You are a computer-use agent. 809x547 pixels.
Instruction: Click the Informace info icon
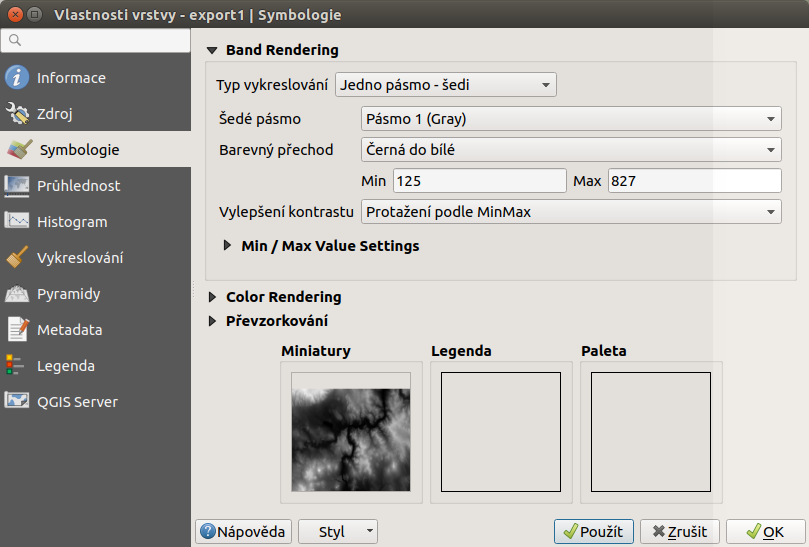(x=17, y=77)
